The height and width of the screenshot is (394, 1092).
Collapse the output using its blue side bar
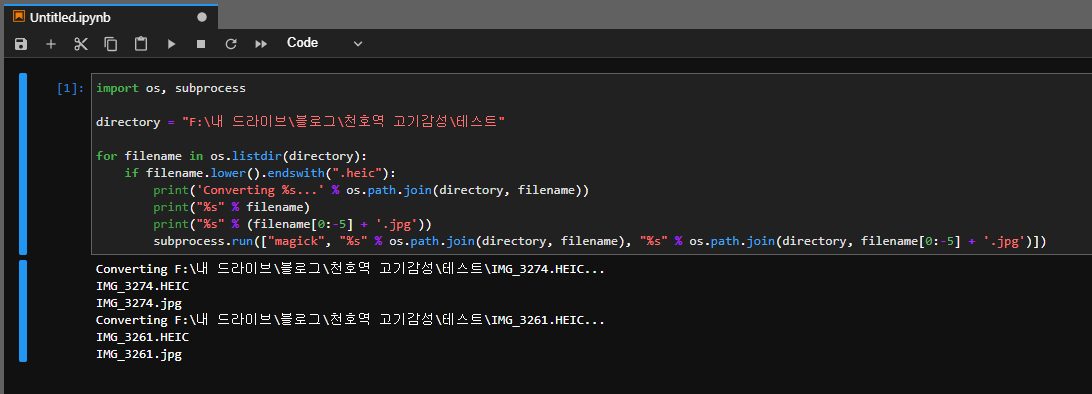[23, 310]
